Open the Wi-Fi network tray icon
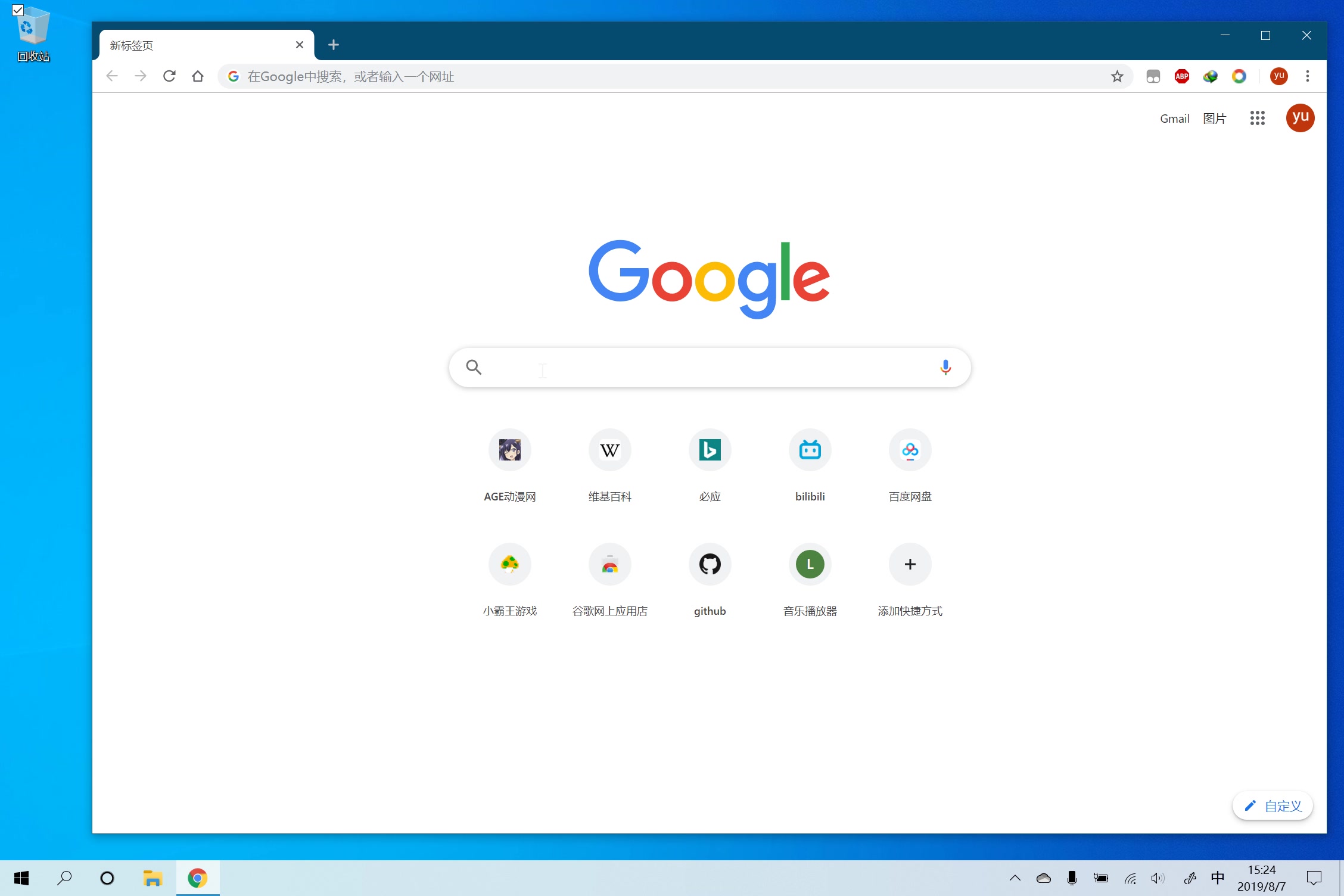Viewport: 1344px width, 896px height. [1130, 878]
